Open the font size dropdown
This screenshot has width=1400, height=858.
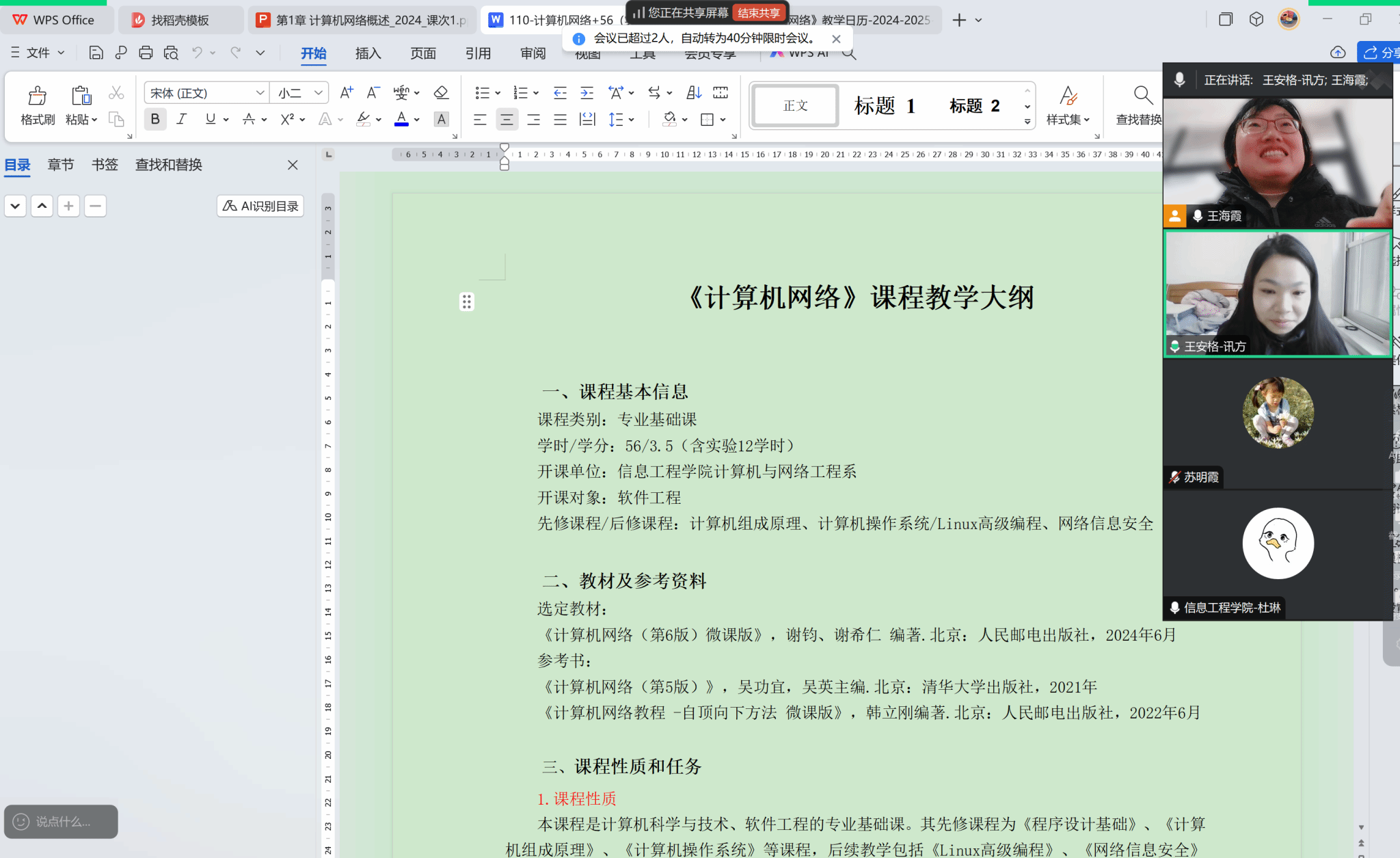(x=318, y=92)
